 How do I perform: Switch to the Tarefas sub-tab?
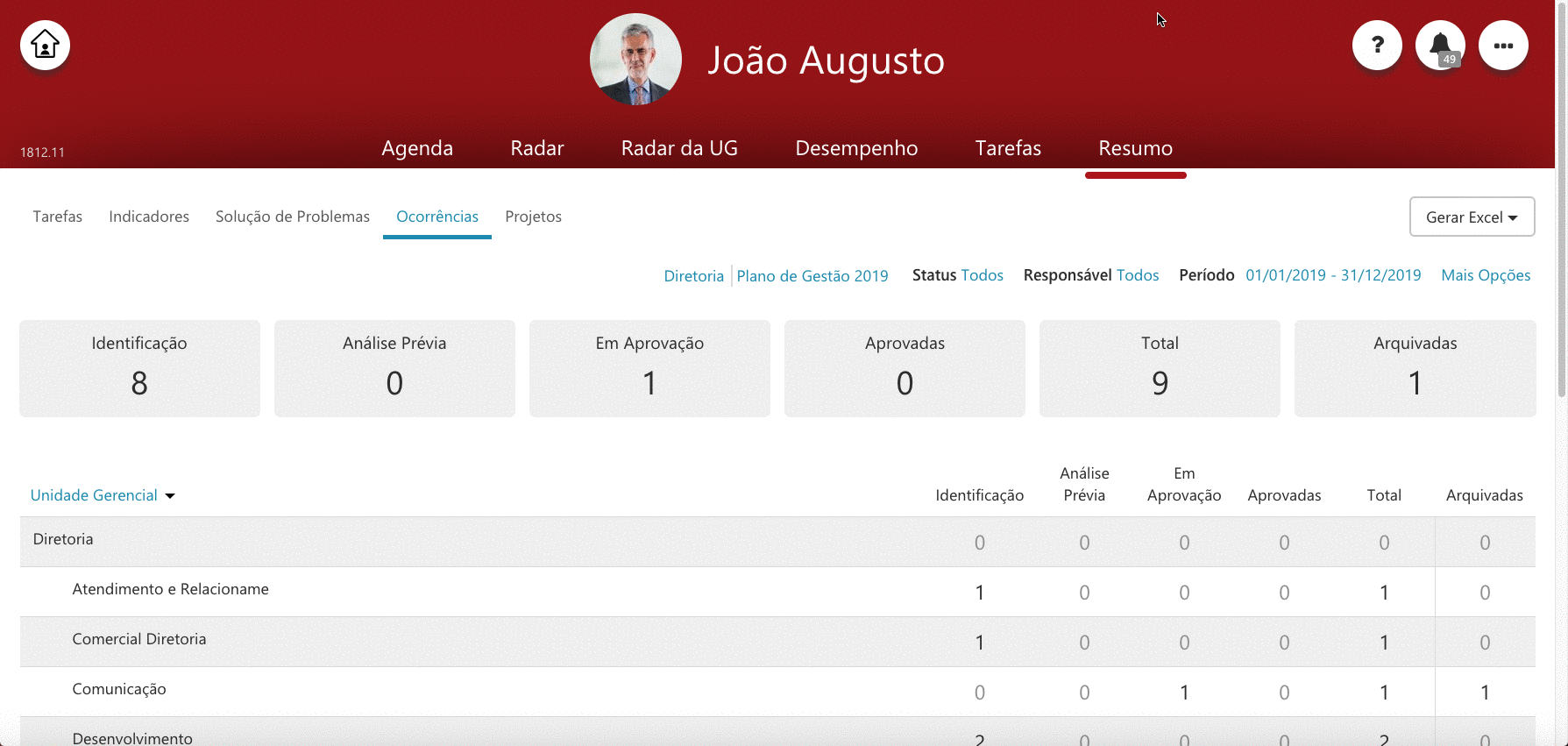coord(58,217)
